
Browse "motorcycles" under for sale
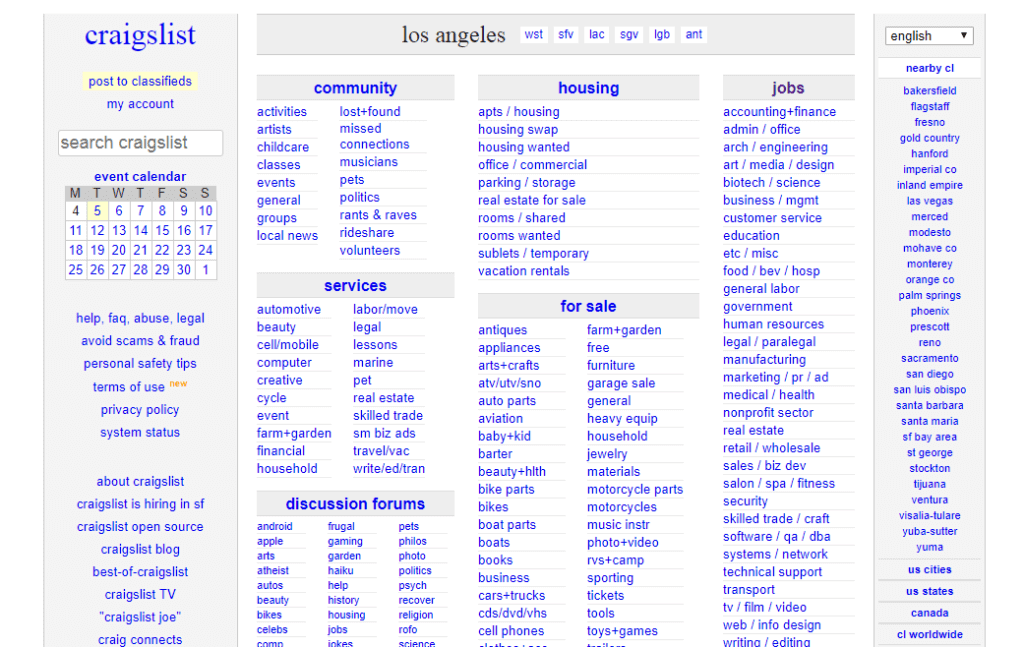point(622,507)
